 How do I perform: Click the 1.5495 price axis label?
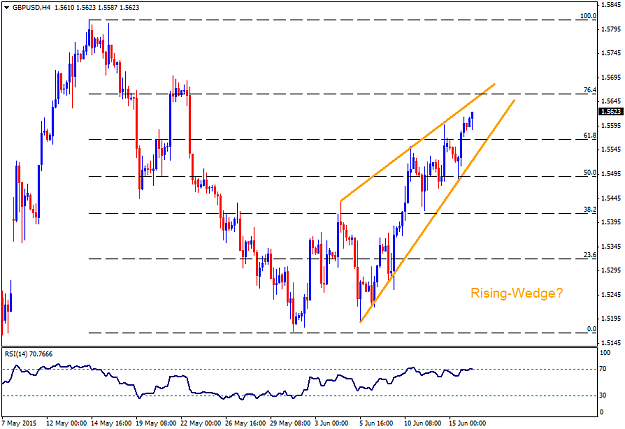coord(612,174)
